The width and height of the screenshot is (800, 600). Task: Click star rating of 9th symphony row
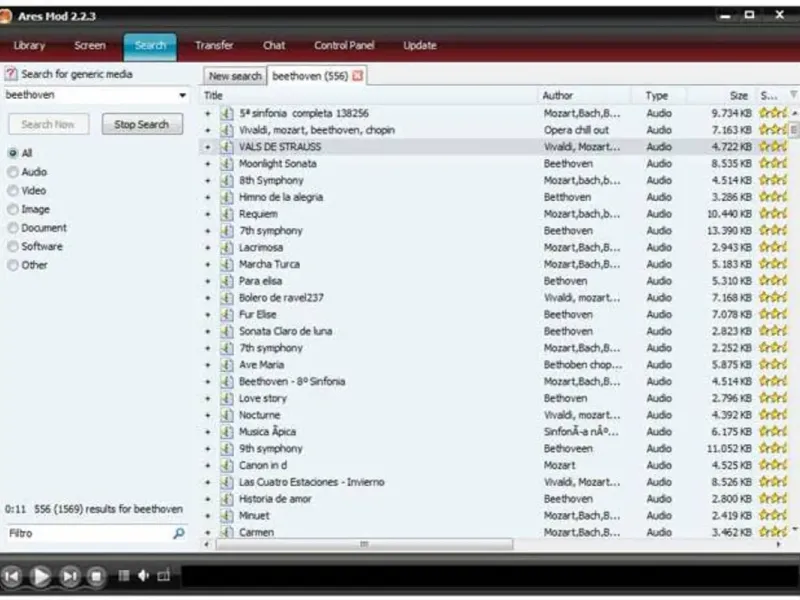pyautogui.click(x=773, y=448)
